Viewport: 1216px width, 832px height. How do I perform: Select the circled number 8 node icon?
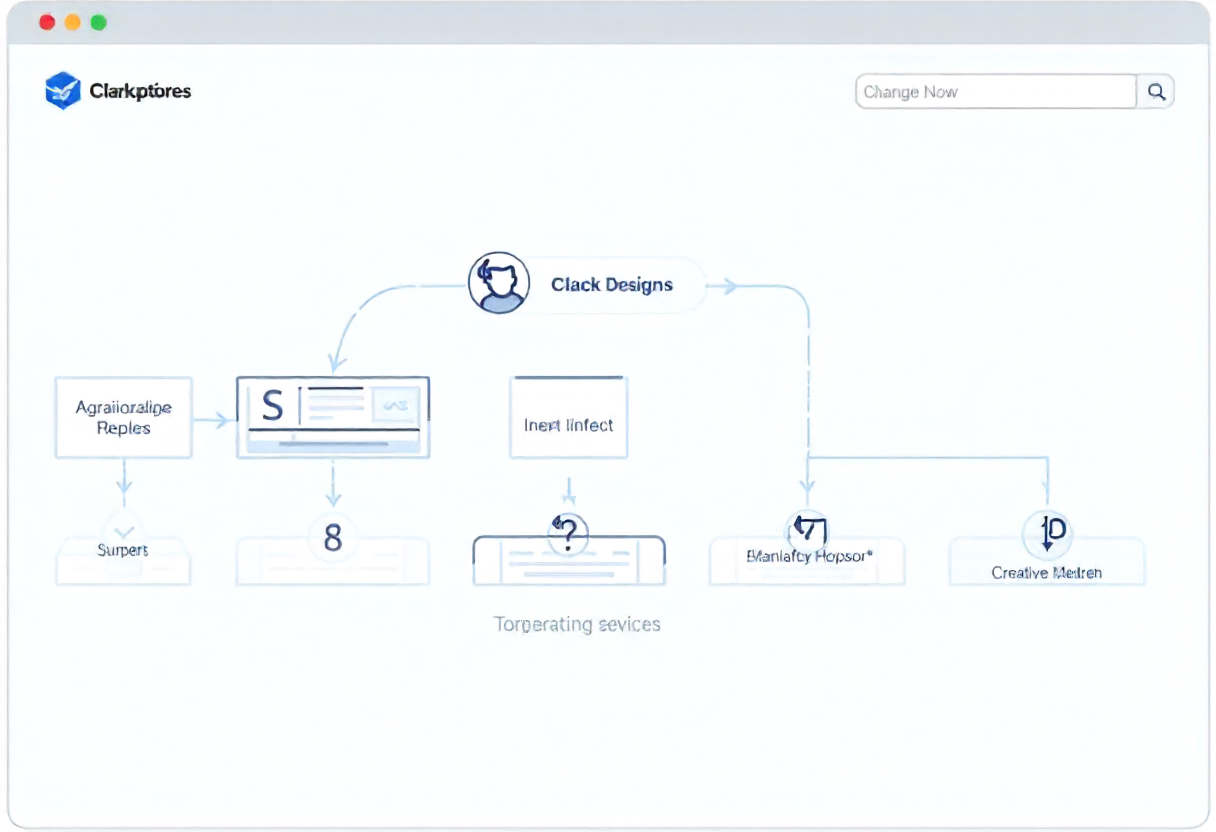click(x=333, y=538)
